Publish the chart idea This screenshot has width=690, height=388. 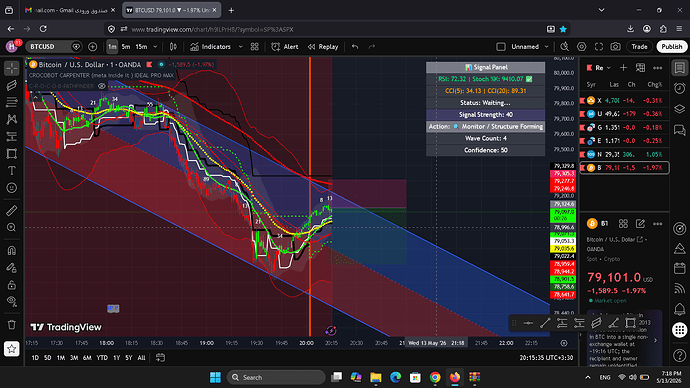click(x=672, y=47)
